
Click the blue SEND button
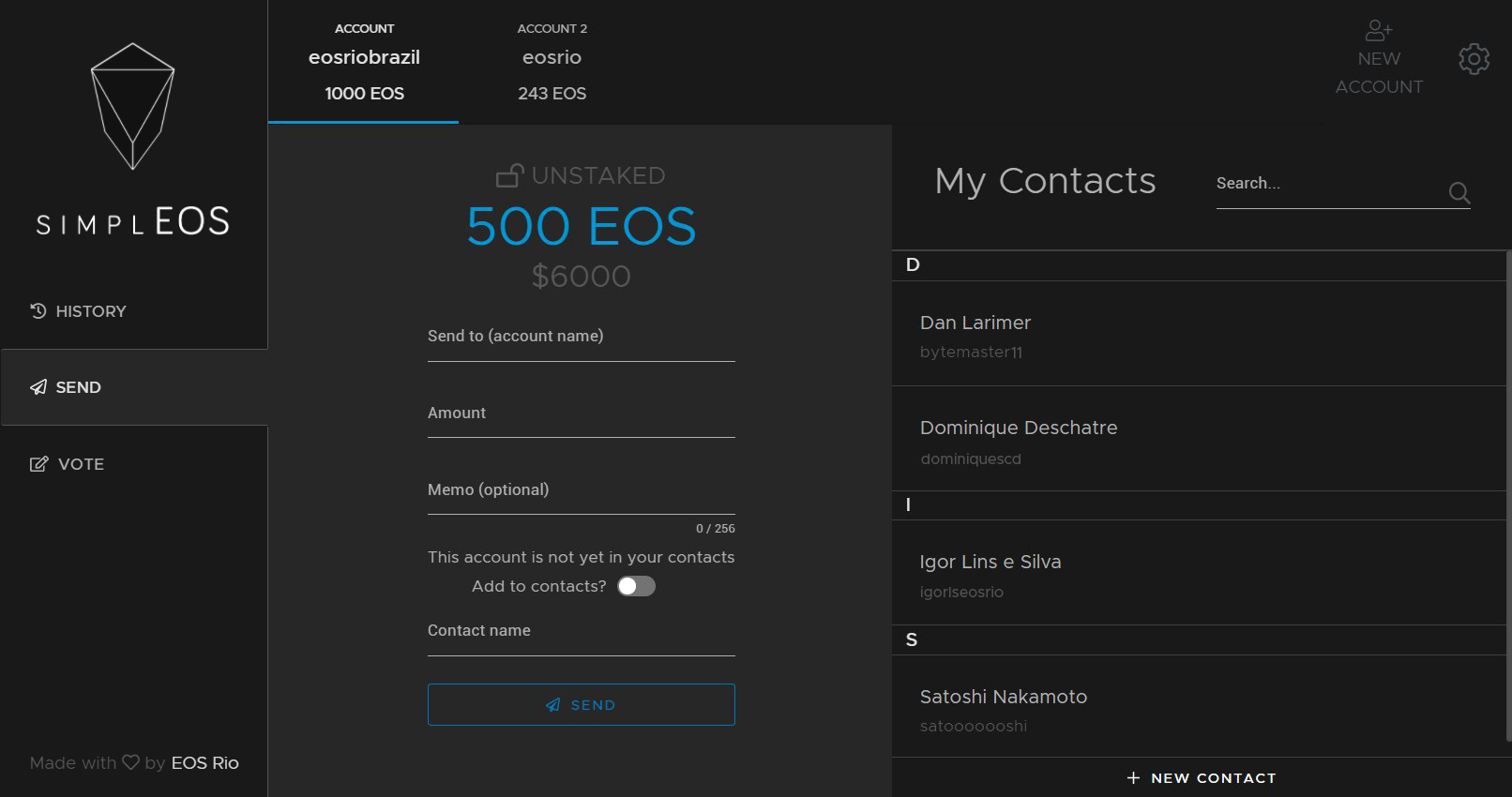coord(581,704)
